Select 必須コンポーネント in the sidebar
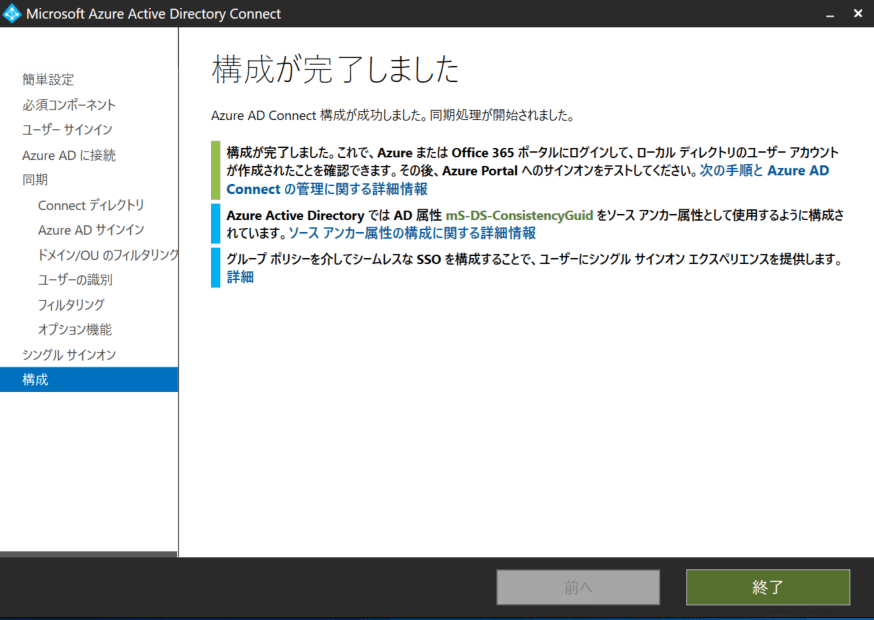This screenshot has height=620, width=874. 69,105
